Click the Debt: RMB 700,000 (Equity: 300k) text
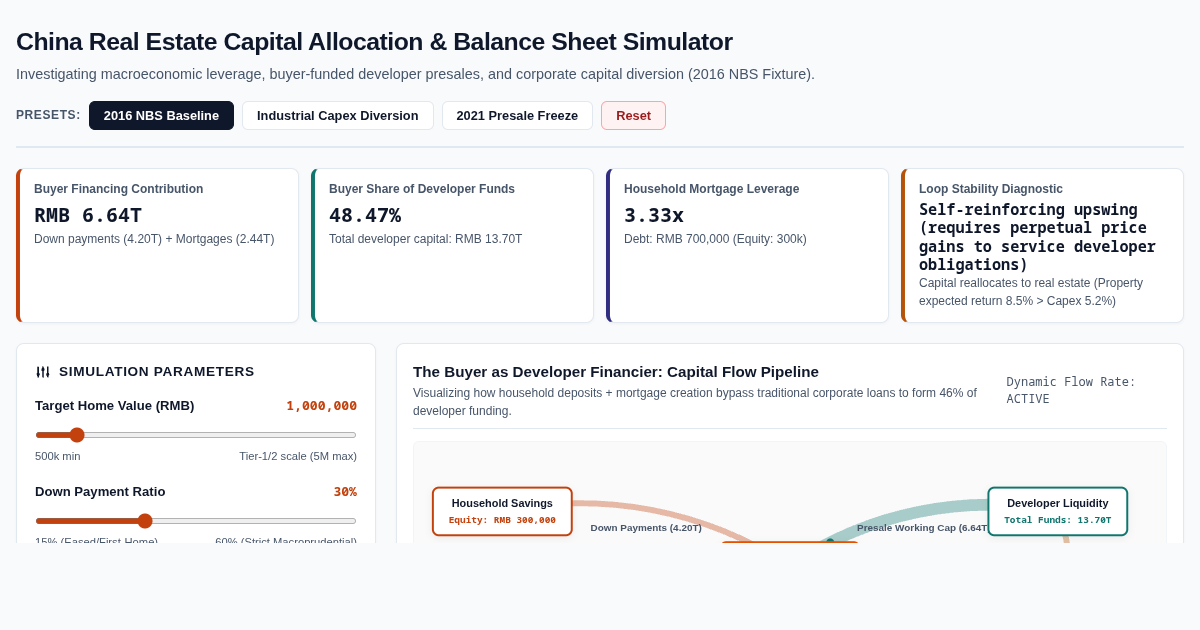Screen dimensions: 1200x630 715,239
